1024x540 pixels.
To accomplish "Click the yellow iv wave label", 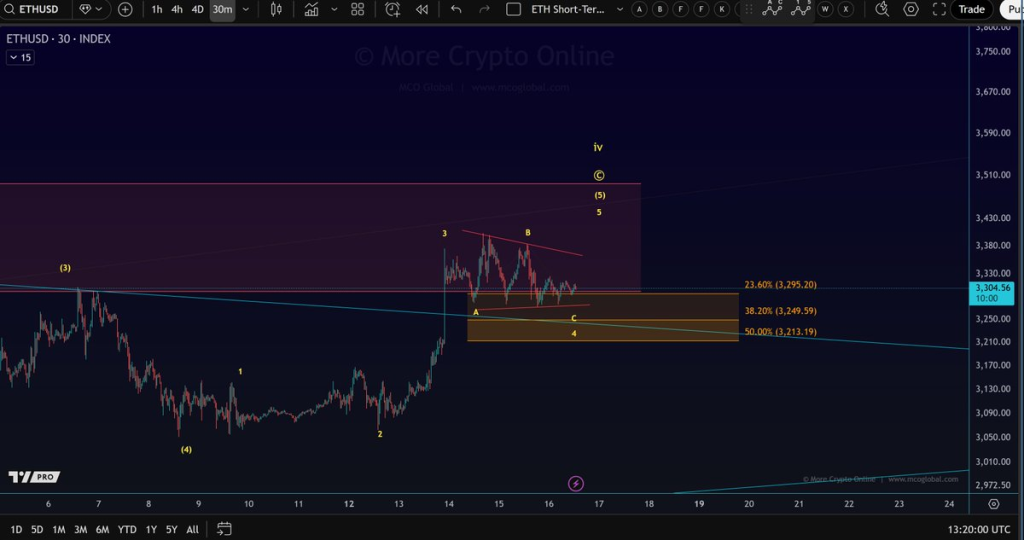I will click(x=598, y=148).
